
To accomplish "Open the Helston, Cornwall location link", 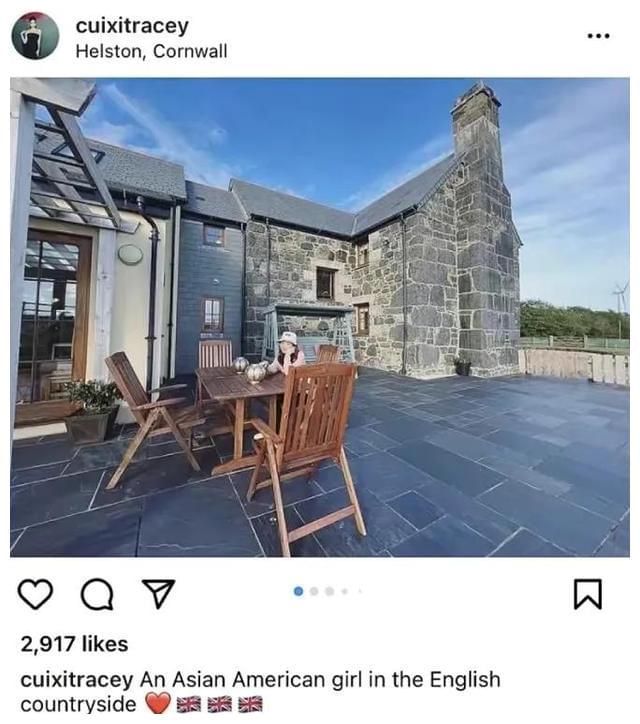I will pos(151,51).
